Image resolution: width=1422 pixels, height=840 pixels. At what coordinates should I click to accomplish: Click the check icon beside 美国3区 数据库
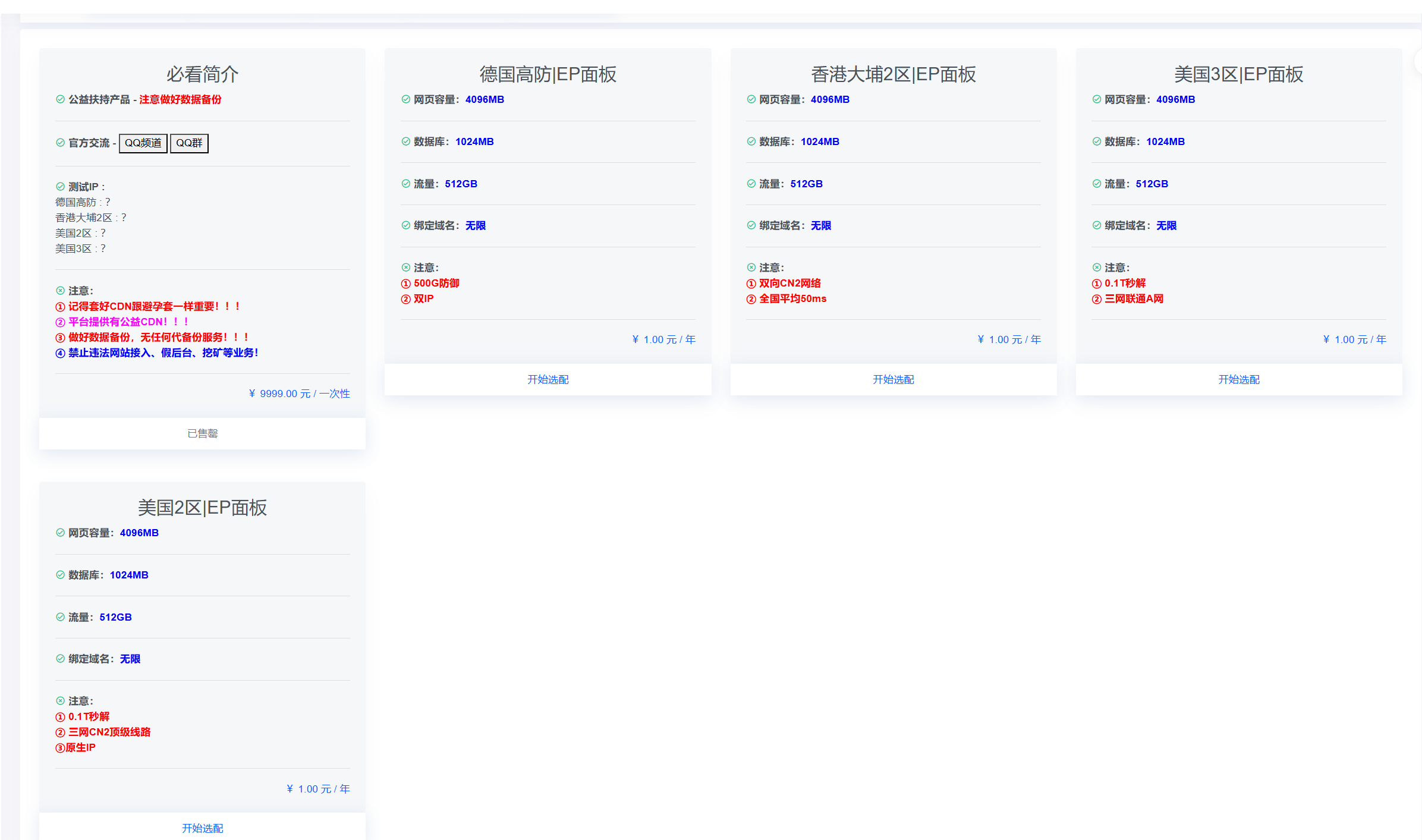point(1096,141)
